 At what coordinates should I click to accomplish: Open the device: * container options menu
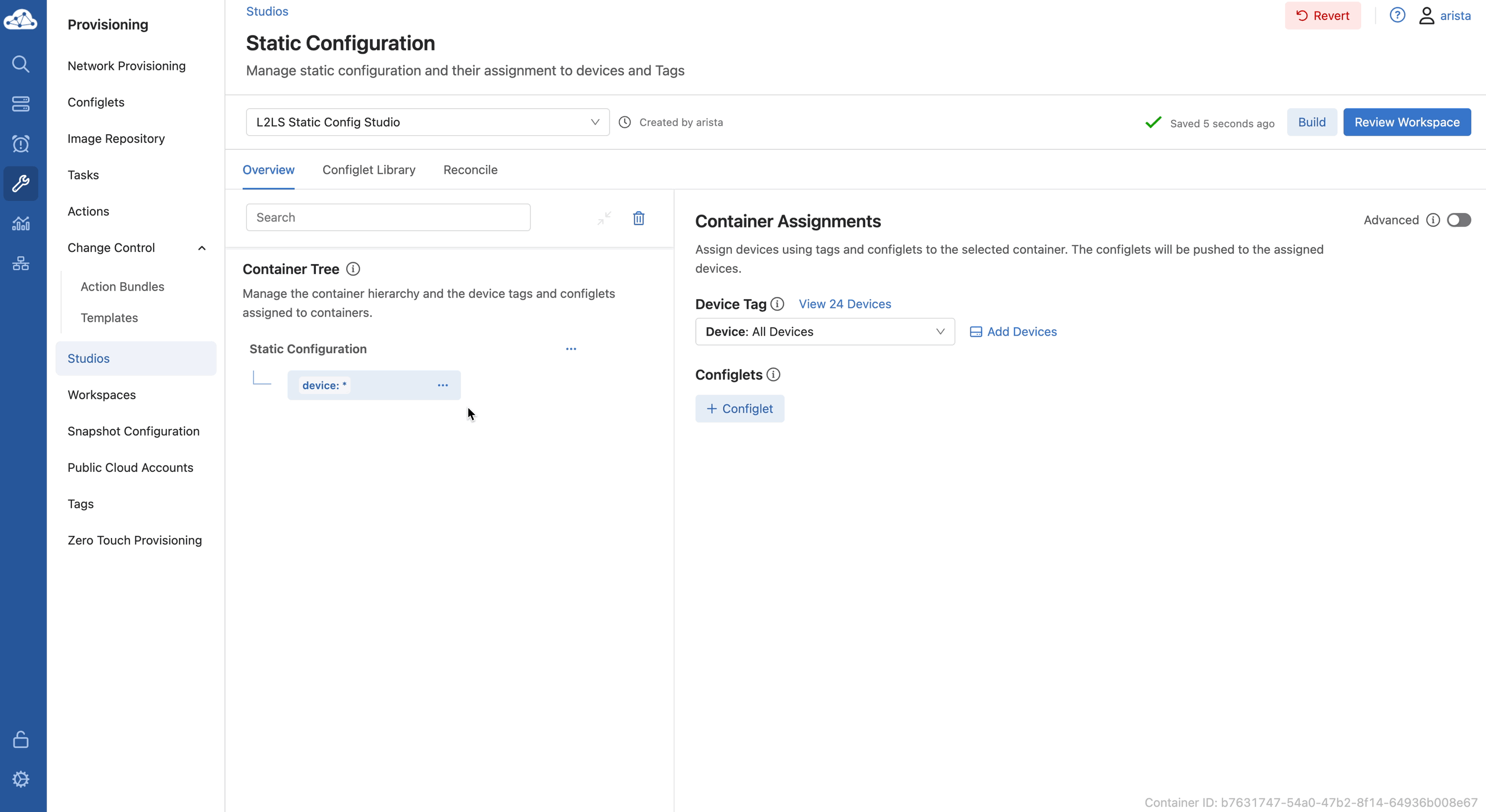click(x=442, y=385)
